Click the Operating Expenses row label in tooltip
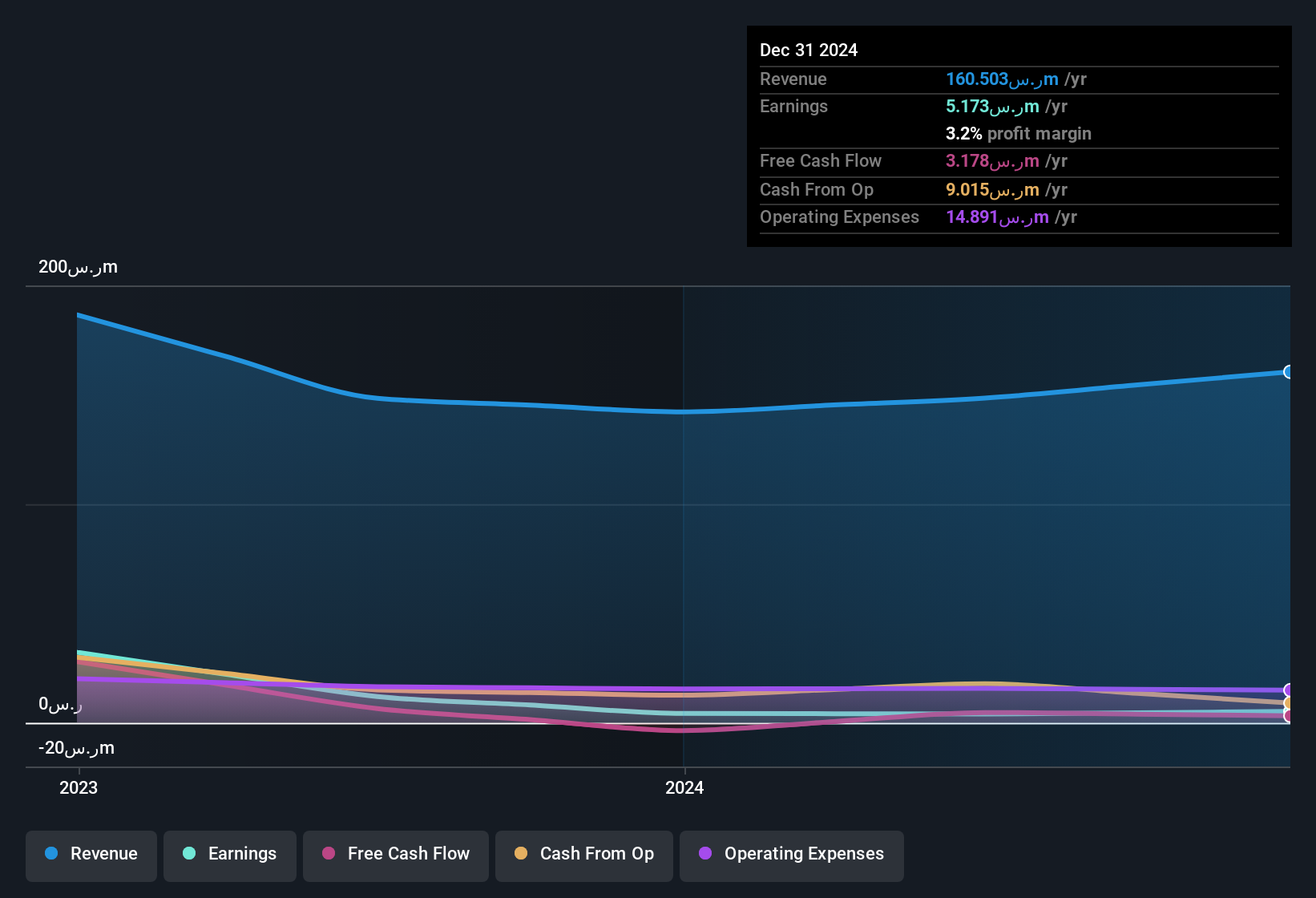This screenshot has width=1316, height=898. click(x=839, y=216)
